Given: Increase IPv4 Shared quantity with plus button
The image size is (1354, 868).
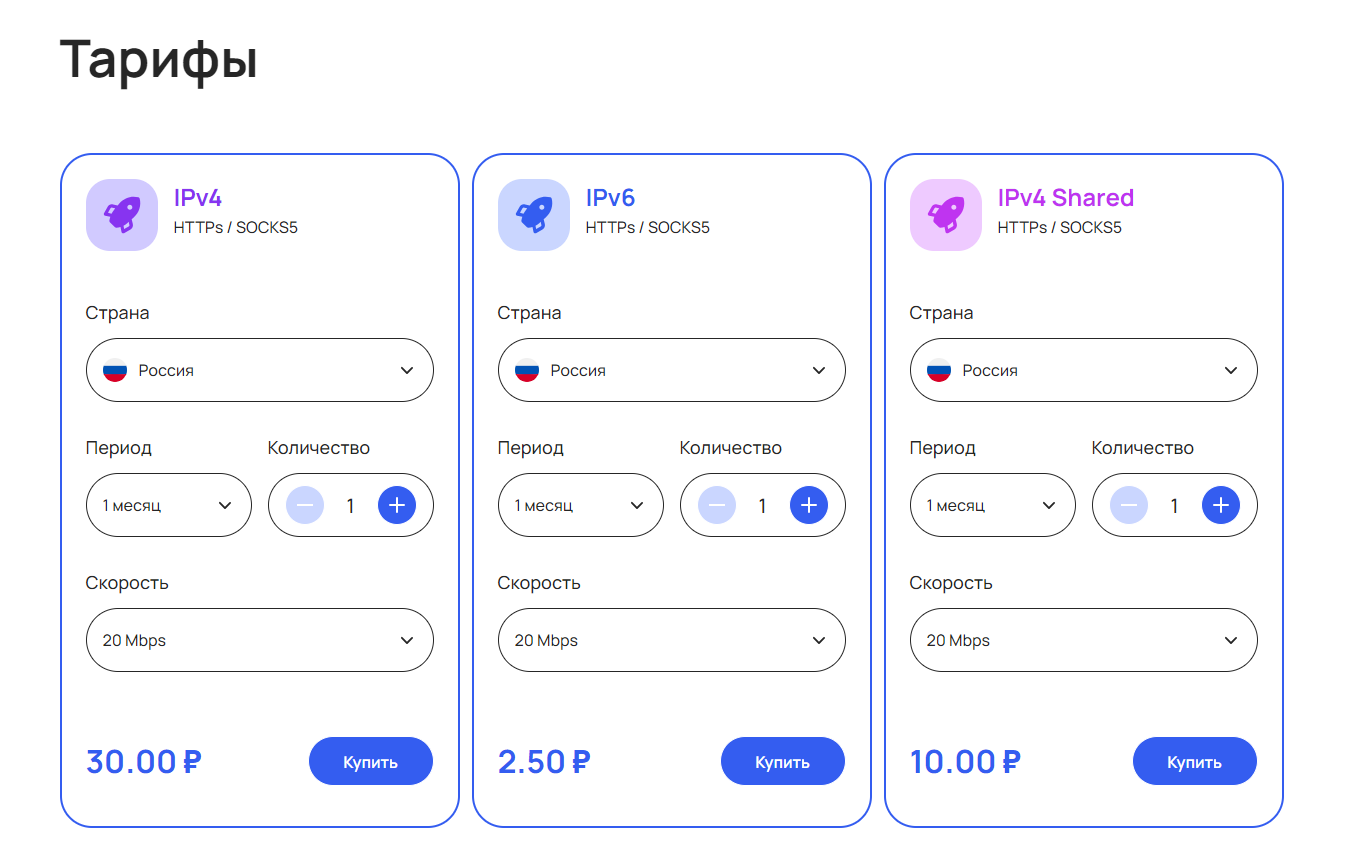Looking at the screenshot, I should pyautogui.click(x=1221, y=505).
